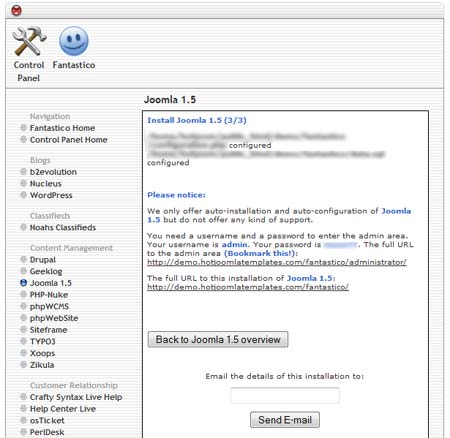
Task: Click bullet icon next to PerlDesk
Action: click(x=23, y=432)
